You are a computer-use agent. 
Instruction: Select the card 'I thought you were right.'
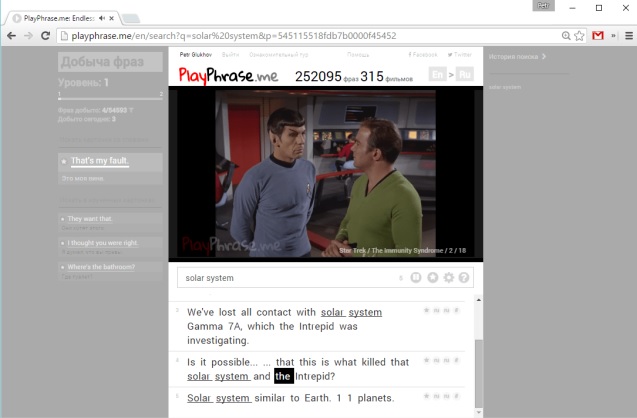click(110, 247)
